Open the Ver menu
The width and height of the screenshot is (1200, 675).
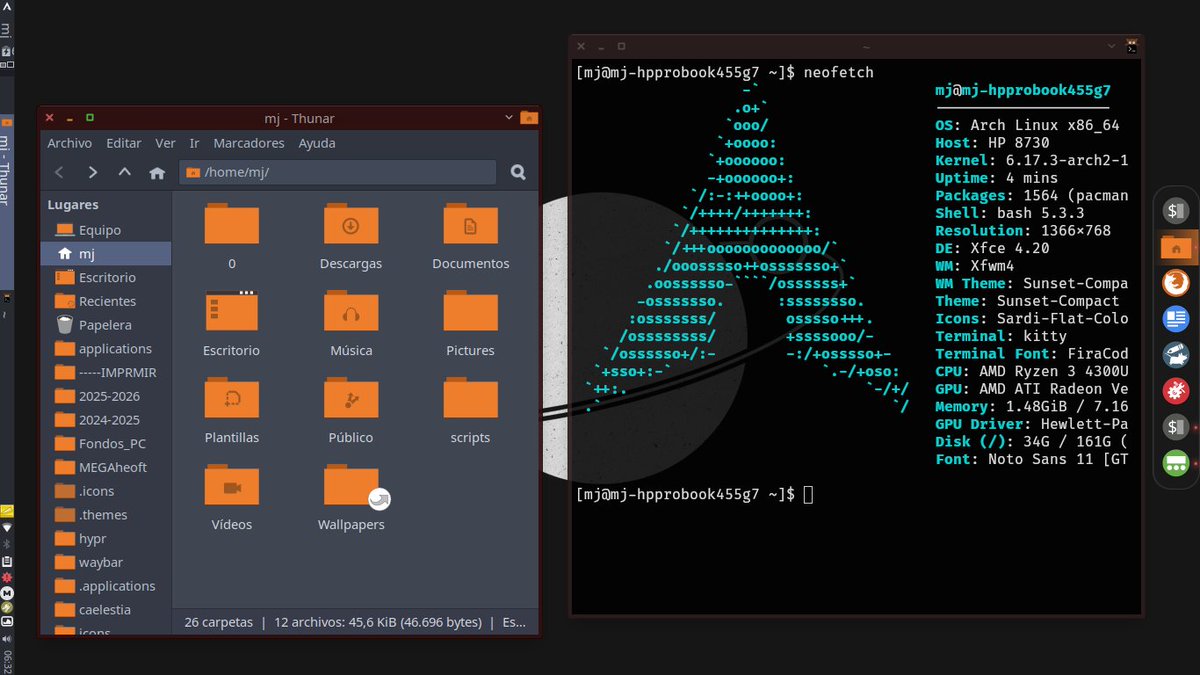point(165,143)
